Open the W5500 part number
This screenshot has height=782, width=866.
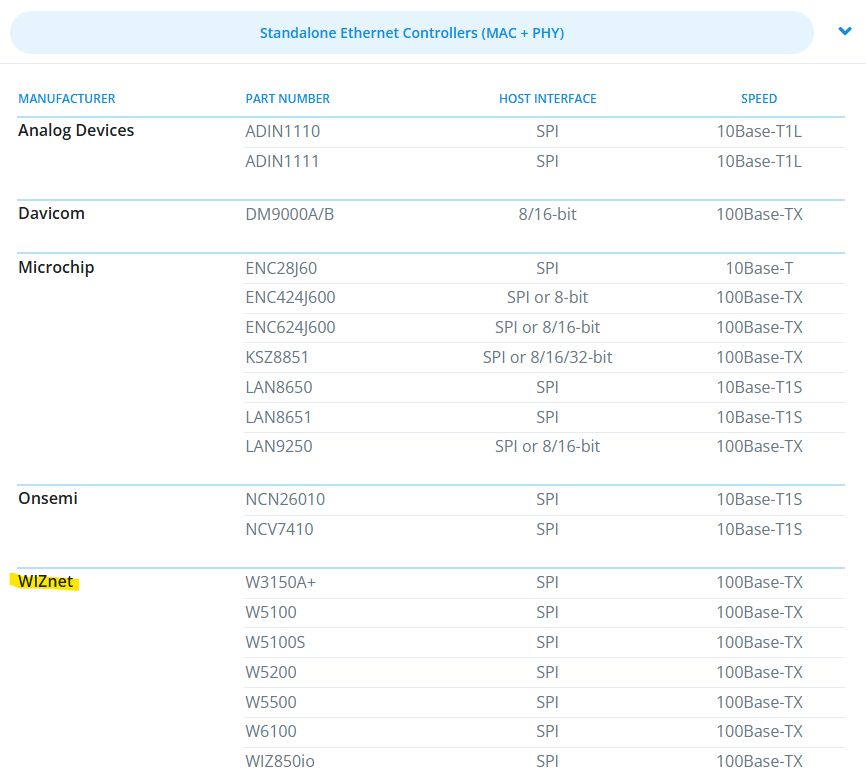[271, 702]
